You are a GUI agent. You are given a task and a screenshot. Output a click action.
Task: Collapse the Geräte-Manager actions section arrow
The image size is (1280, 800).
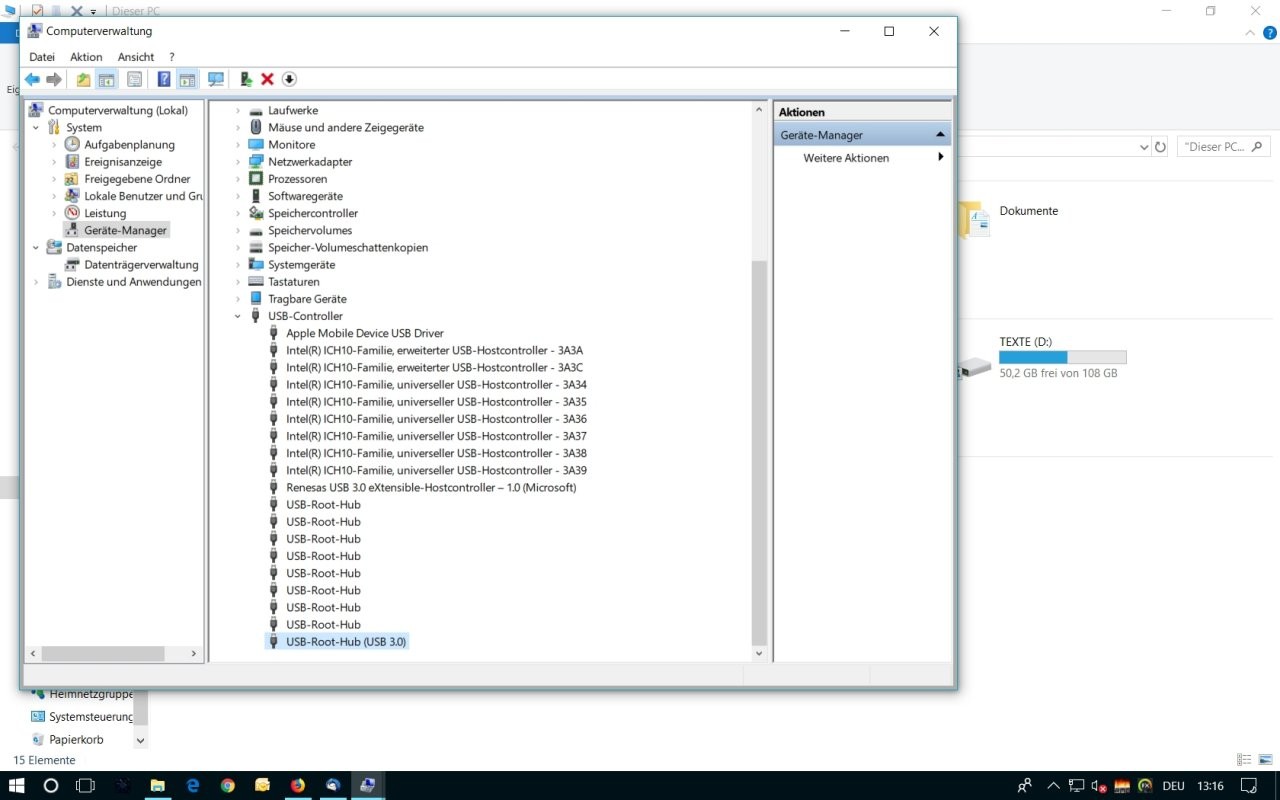(x=940, y=134)
